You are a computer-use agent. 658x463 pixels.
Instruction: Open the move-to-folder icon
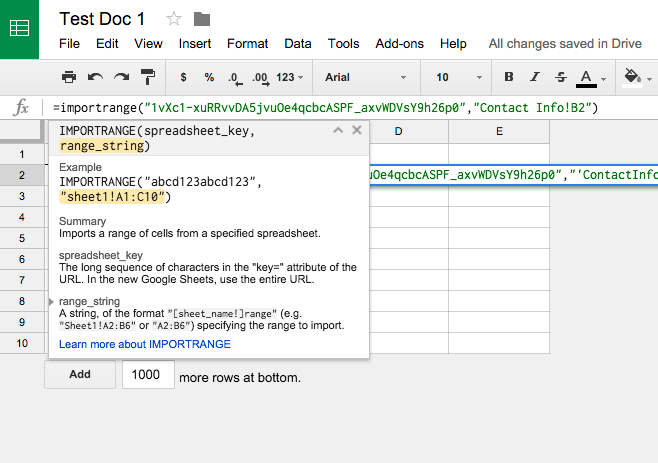click(202, 19)
